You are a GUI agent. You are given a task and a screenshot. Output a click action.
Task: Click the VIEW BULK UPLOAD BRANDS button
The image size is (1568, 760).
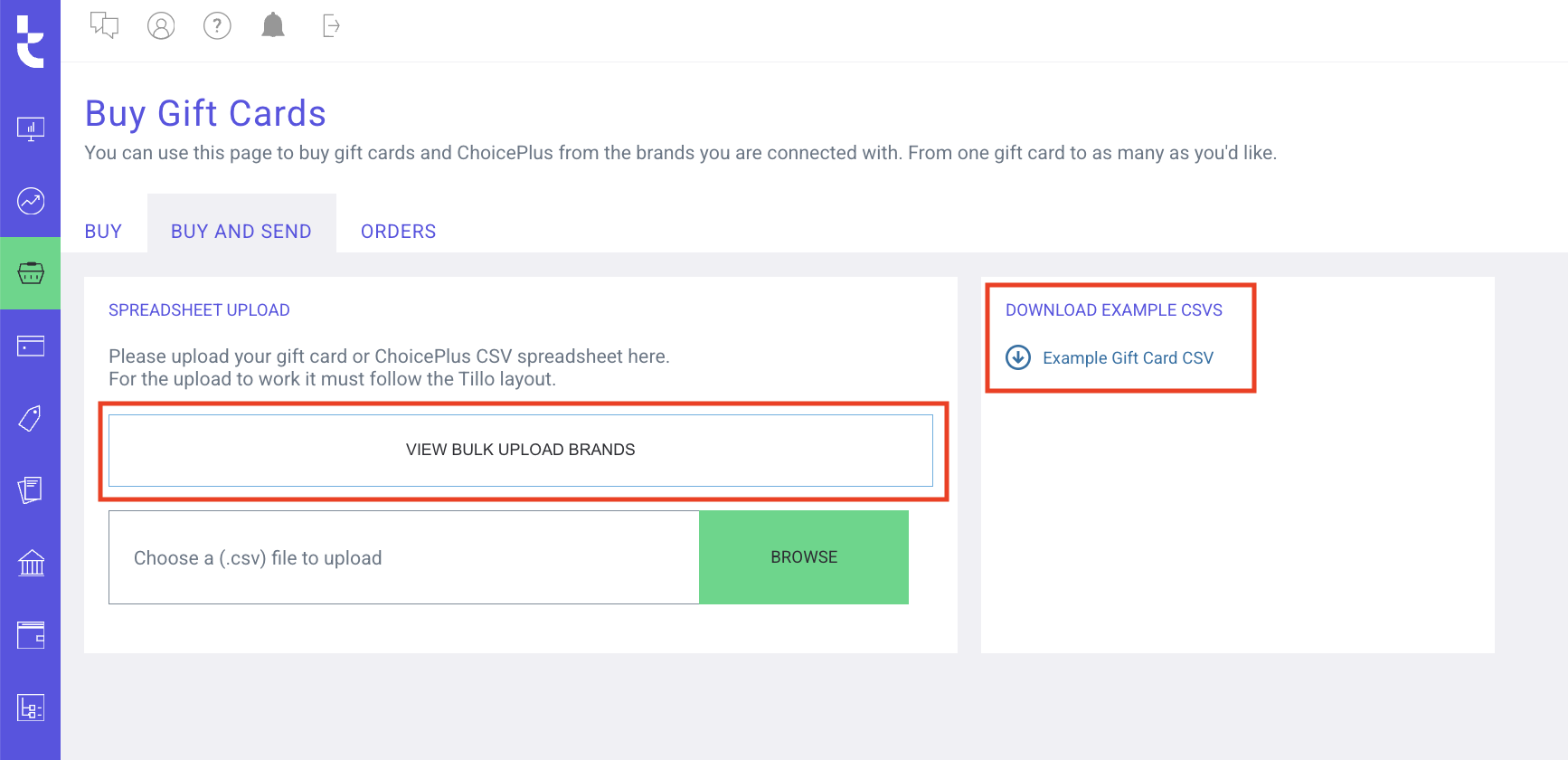point(520,450)
